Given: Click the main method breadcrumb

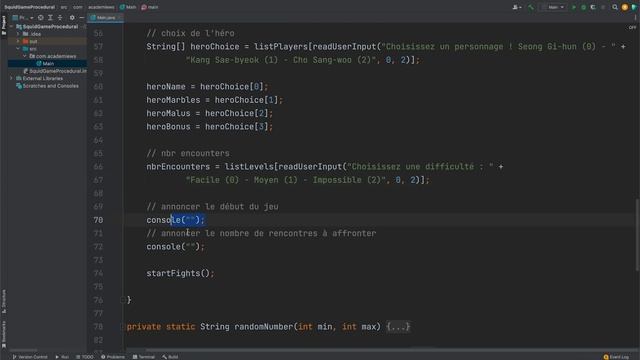Looking at the screenshot, I should (150, 7).
